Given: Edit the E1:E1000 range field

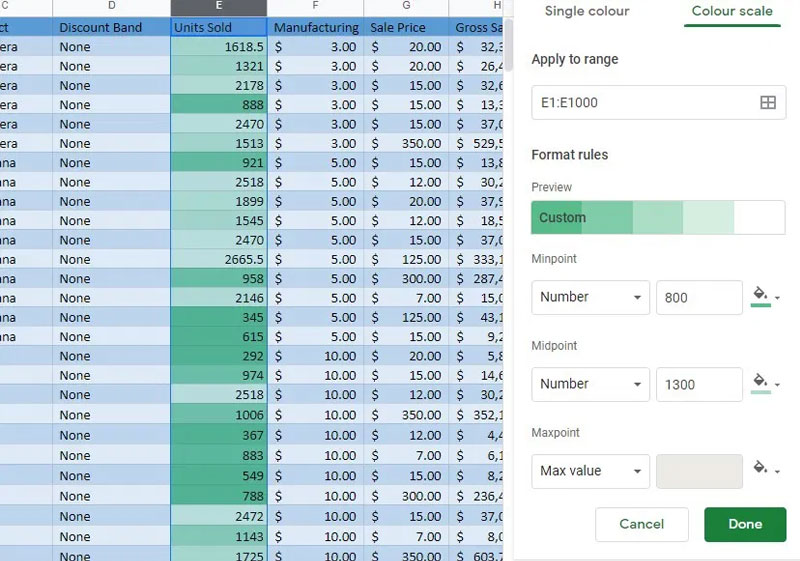Looking at the screenshot, I should [x=658, y=103].
